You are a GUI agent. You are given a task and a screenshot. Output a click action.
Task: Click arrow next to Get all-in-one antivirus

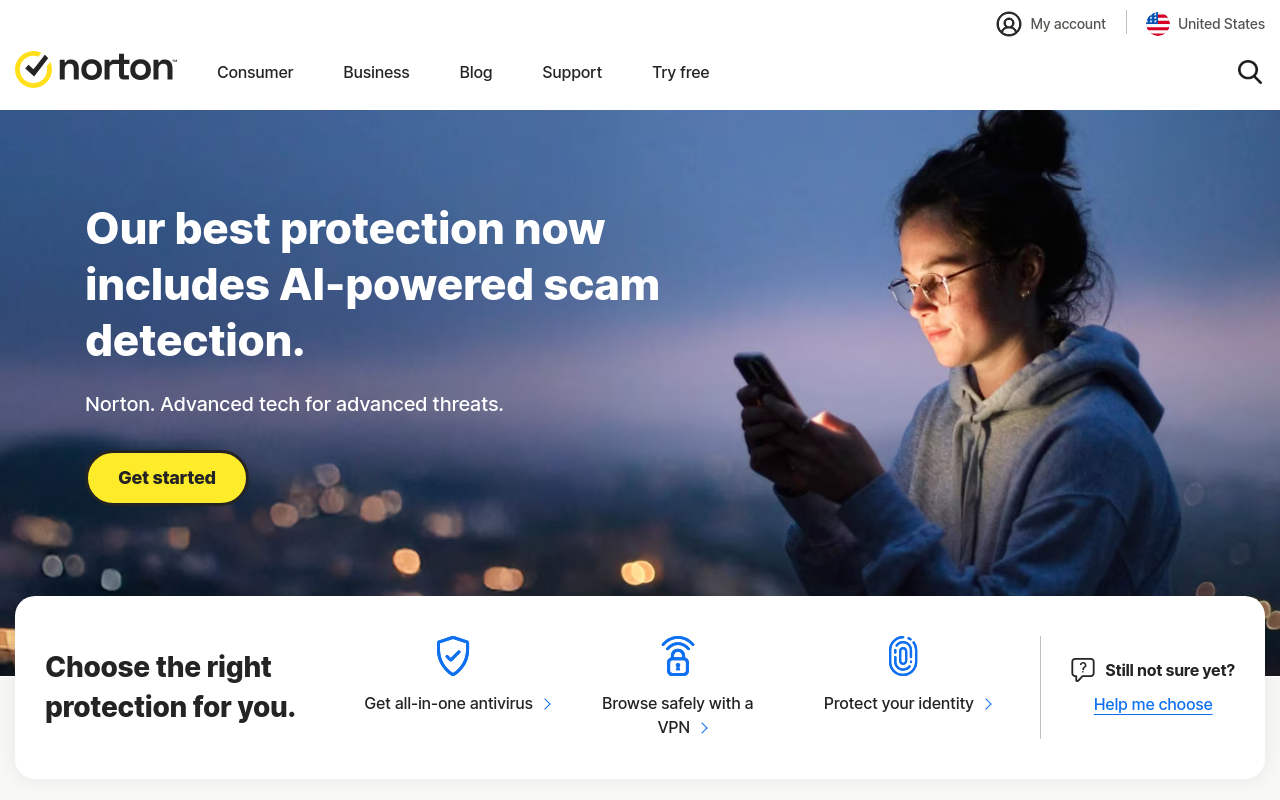547,704
